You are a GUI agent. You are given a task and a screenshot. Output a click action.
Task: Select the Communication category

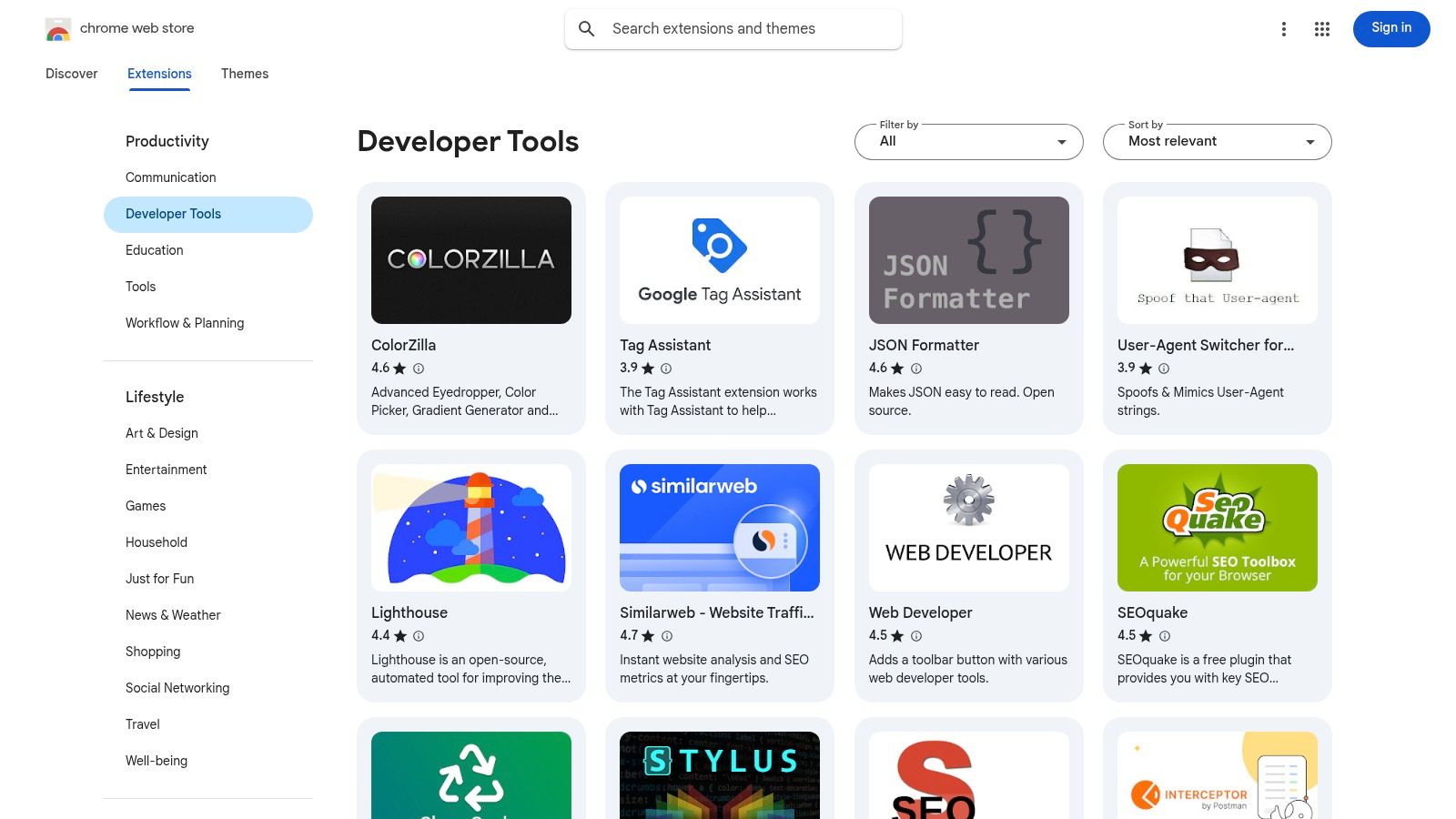tap(170, 177)
